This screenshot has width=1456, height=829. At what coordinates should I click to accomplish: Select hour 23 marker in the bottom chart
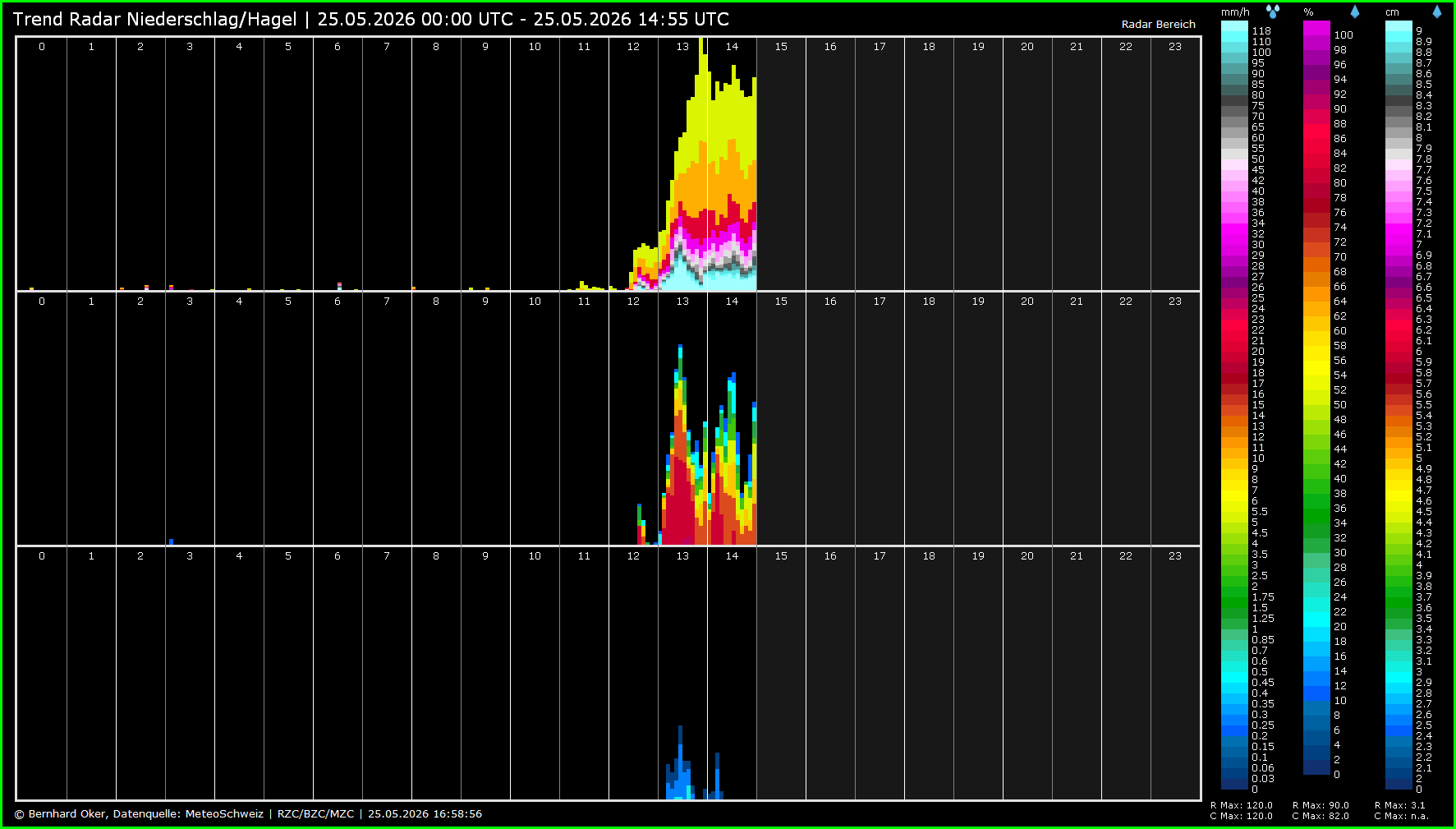coord(1175,556)
